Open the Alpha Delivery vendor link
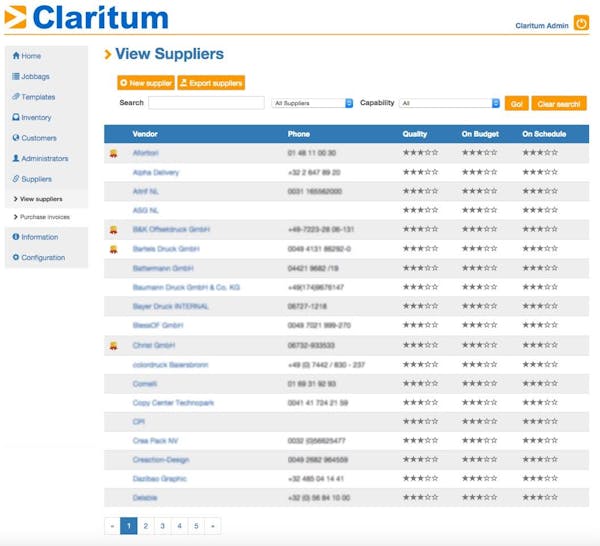This screenshot has width=600, height=546. pos(156,173)
